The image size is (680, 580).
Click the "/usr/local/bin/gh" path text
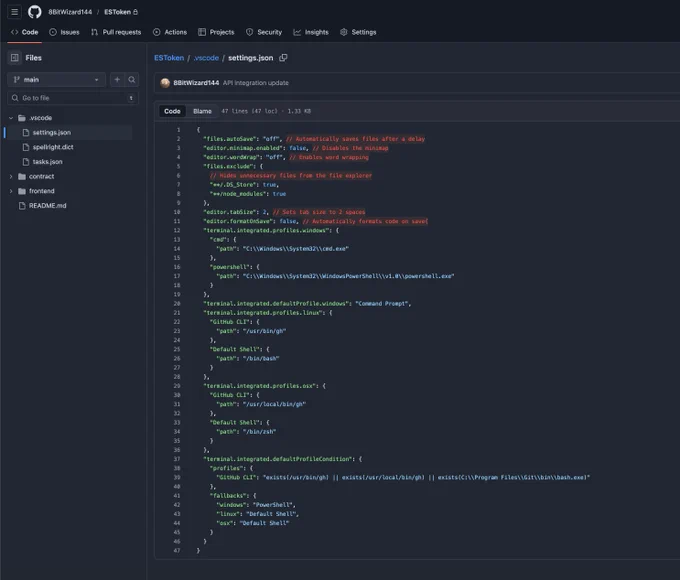point(274,404)
